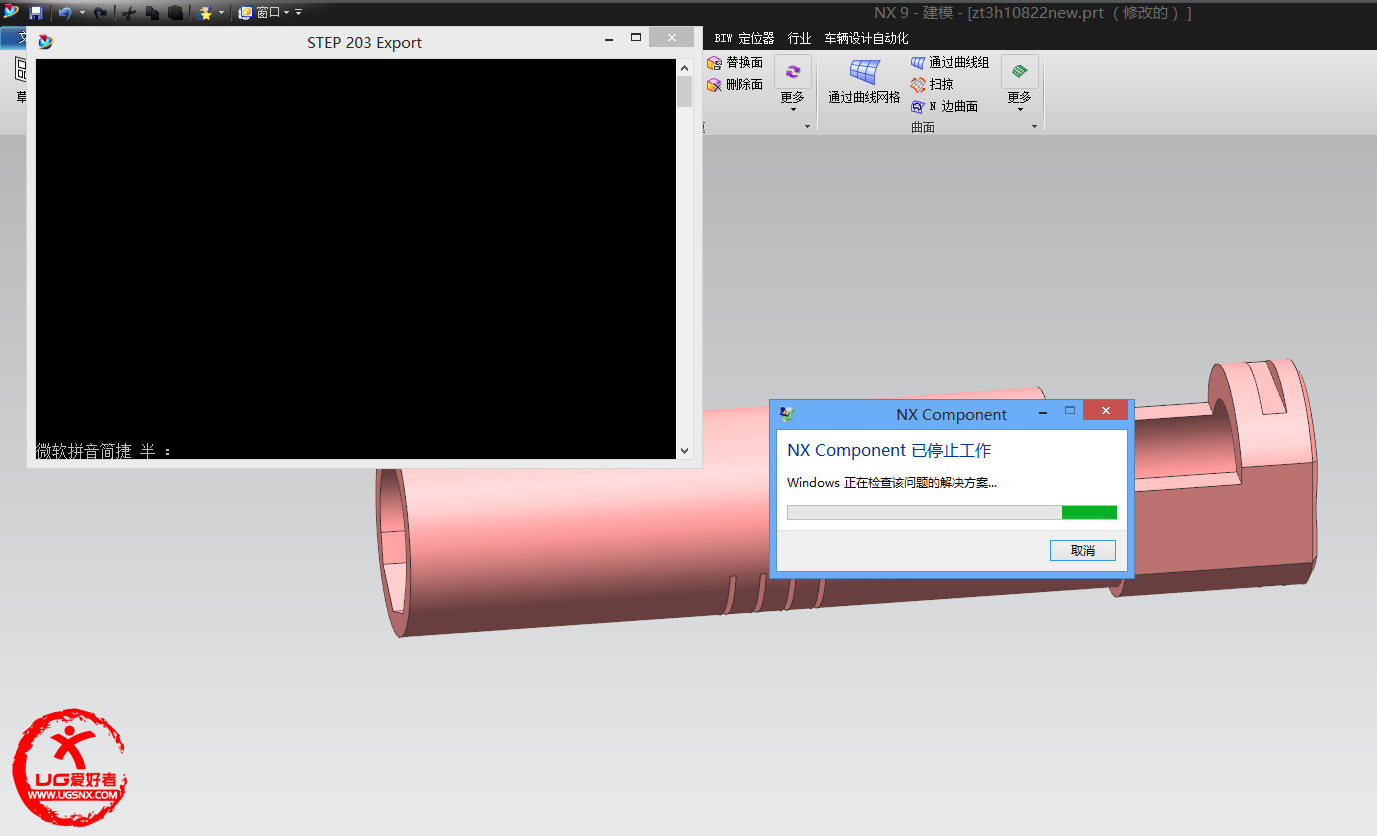Open the 车辆设计自动化 ribbon tab

click(866, 38)
